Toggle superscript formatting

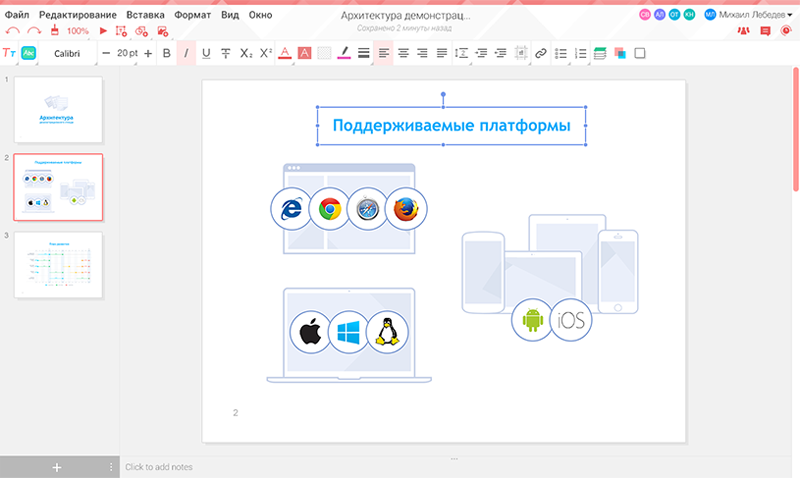266,53
